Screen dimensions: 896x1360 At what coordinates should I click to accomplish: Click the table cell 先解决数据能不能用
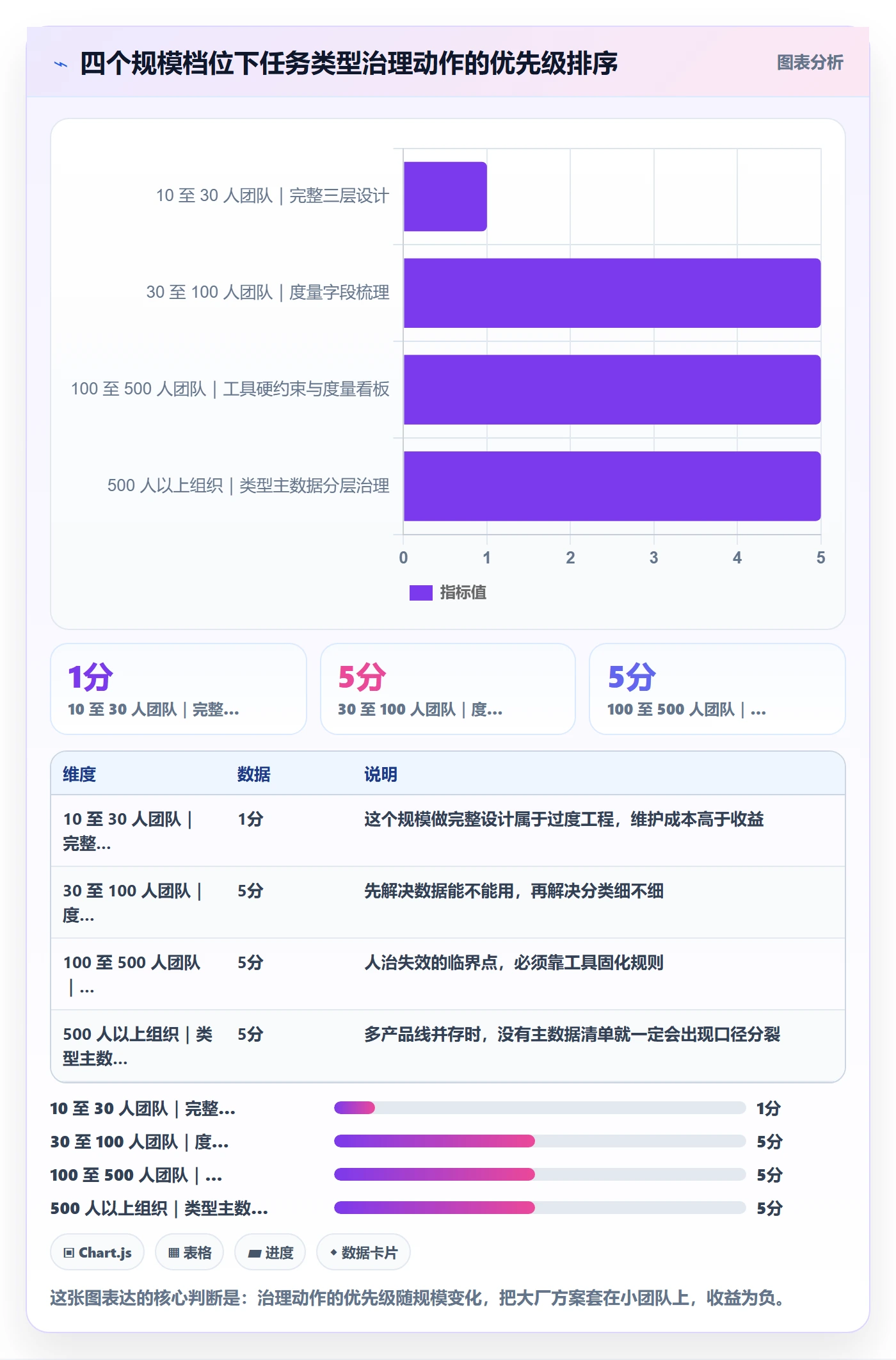pyautogui.click(x=514, y=891)
